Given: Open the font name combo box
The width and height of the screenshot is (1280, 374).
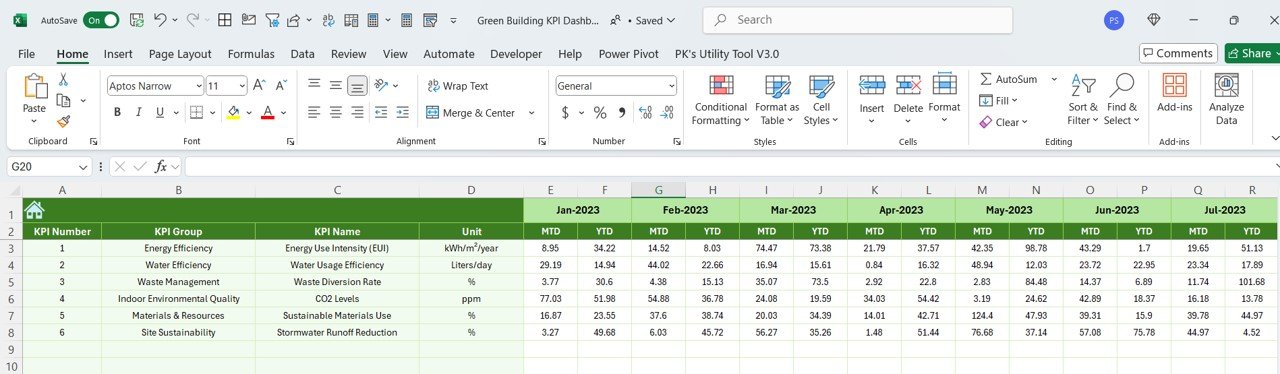Looking at the screenshot, I should point(154,86).
